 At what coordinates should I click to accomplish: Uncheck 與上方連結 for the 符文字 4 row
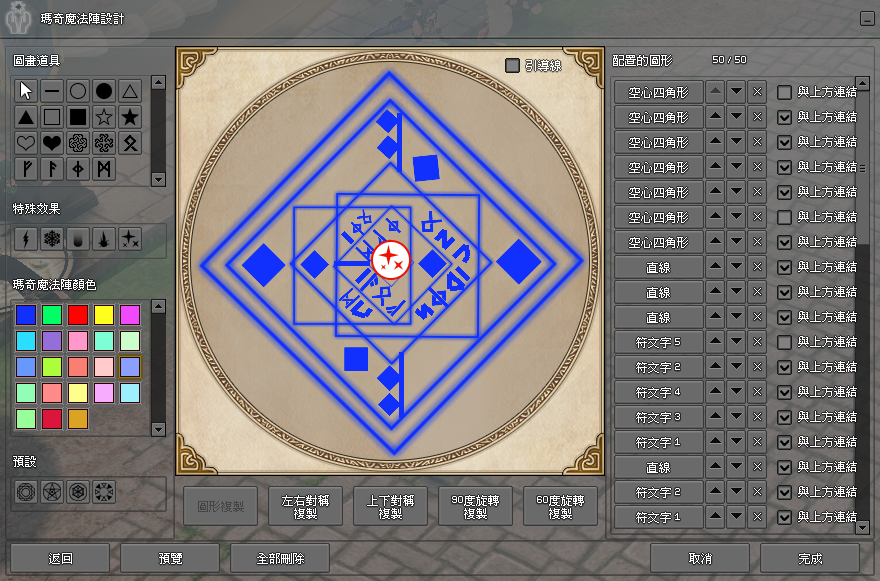tap(785, 392)
